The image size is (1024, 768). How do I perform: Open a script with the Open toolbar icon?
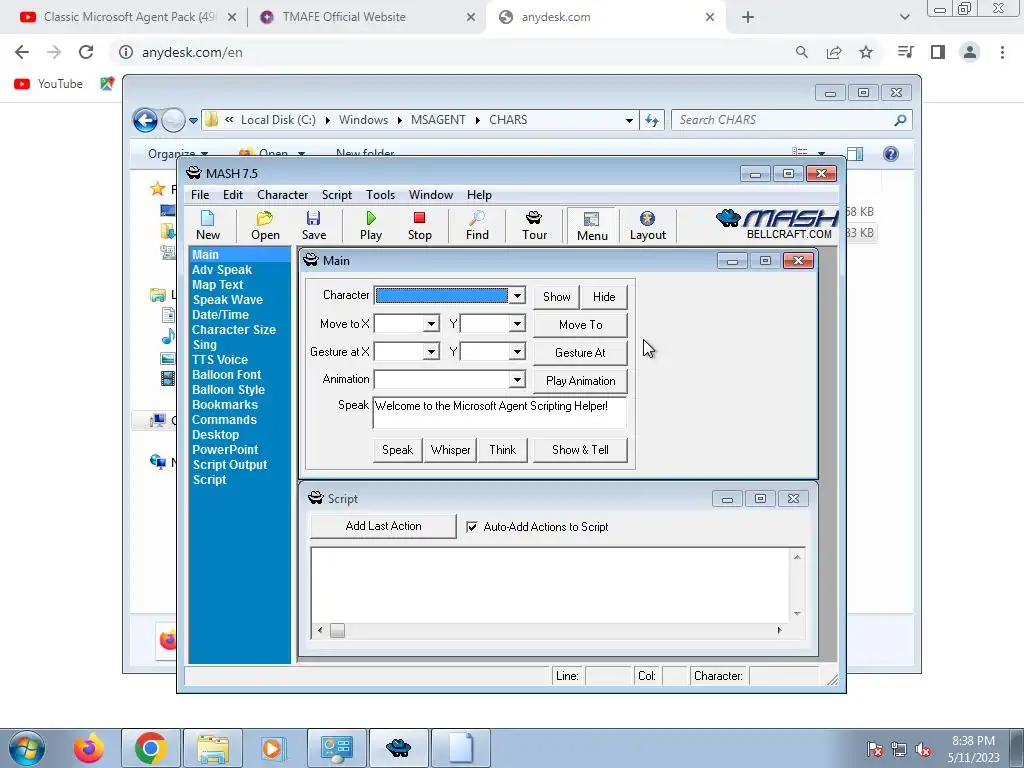[265, 225]
